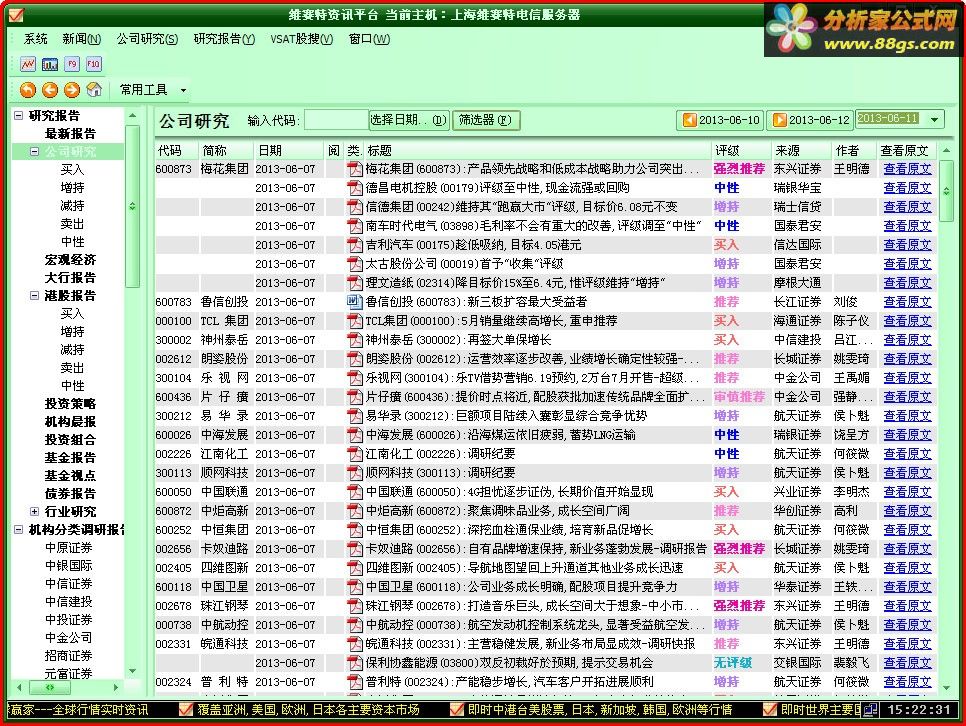This screenshot has height=726, width=966.
Task: Go back with the orange left arrow
Action: pyautogui.click(x=50, y=90)
